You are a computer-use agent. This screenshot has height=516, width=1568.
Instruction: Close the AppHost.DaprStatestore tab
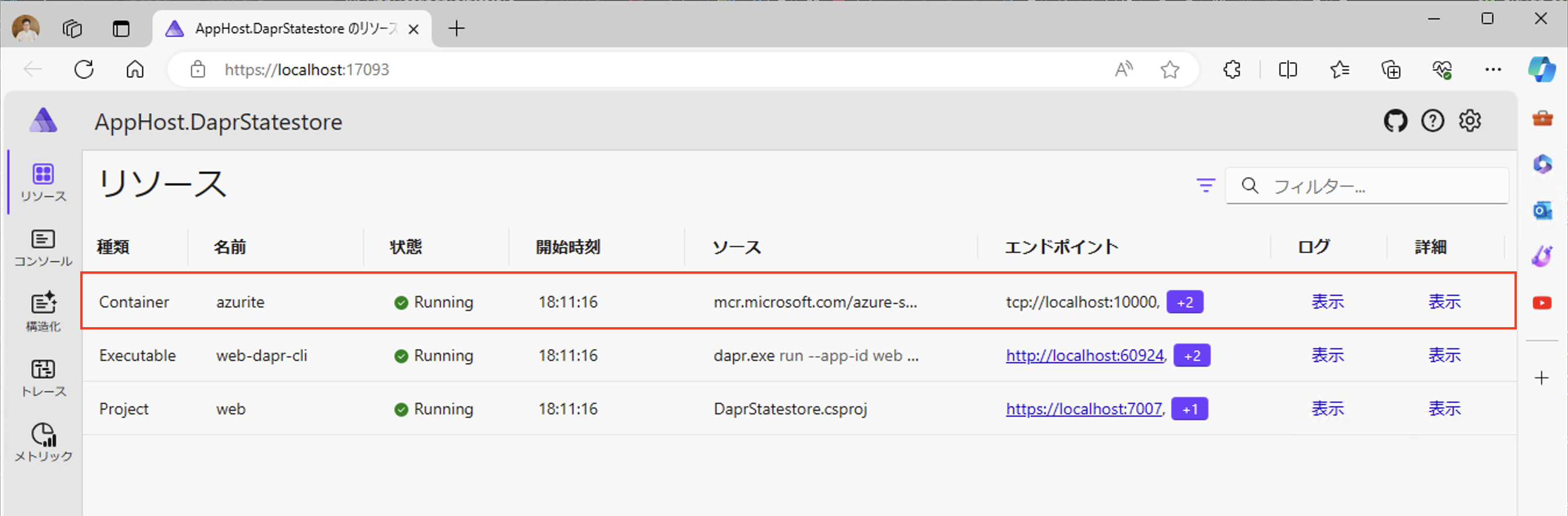[x=414, y=28]
